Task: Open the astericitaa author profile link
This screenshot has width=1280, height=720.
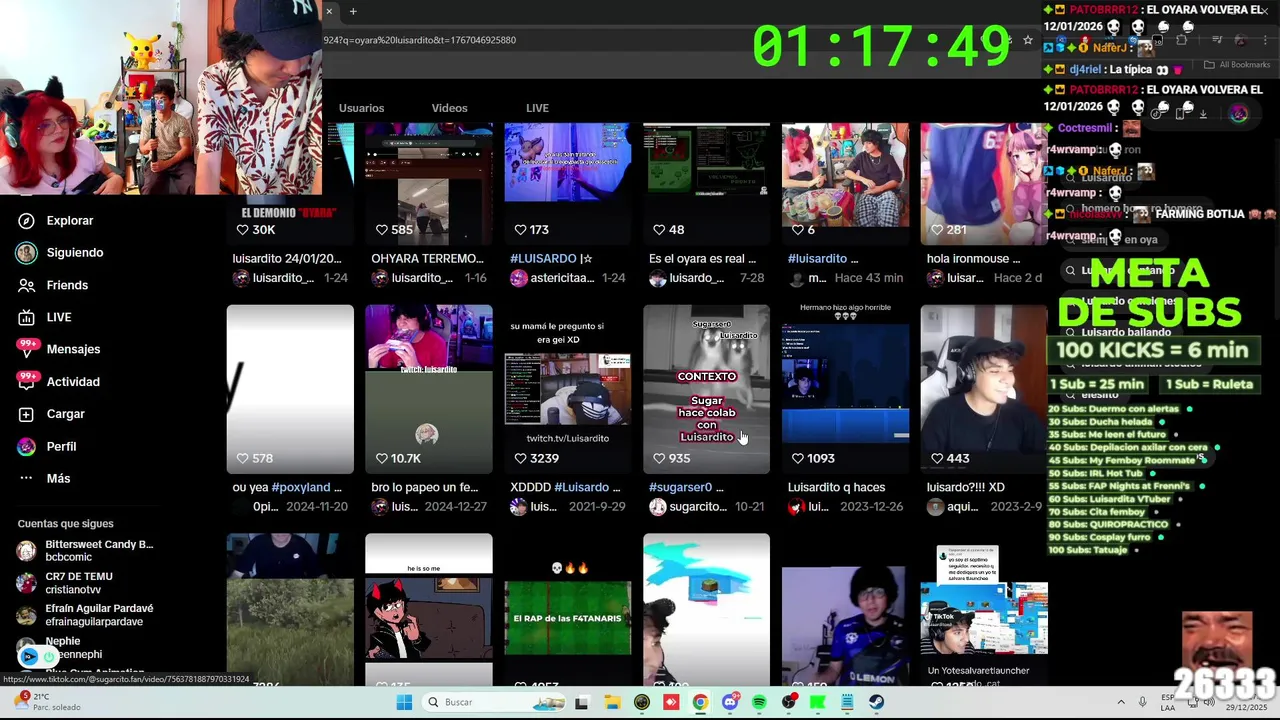Action: coord(554,278)
